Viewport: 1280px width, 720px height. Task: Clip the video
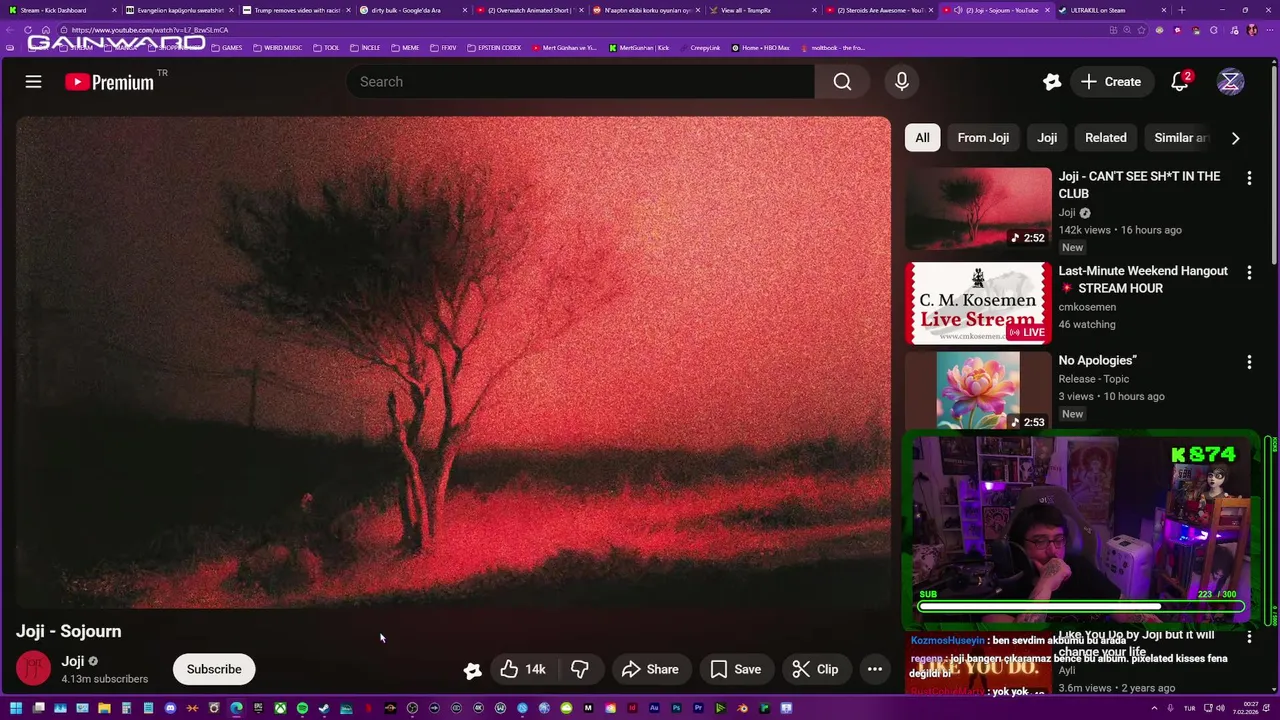pos(816,669)
